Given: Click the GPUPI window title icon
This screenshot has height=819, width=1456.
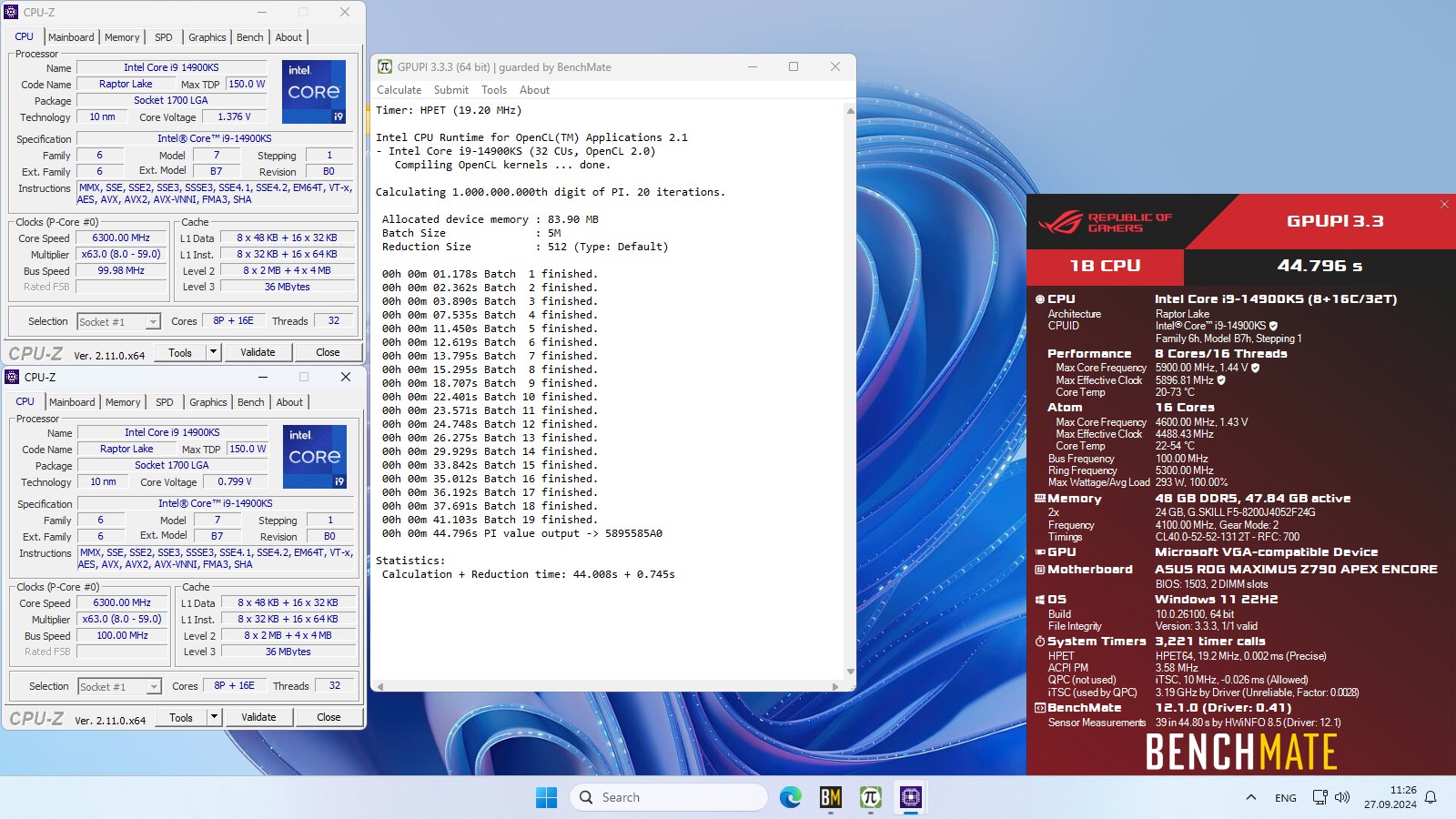Looking at the screenshot, I should point(384,66).
